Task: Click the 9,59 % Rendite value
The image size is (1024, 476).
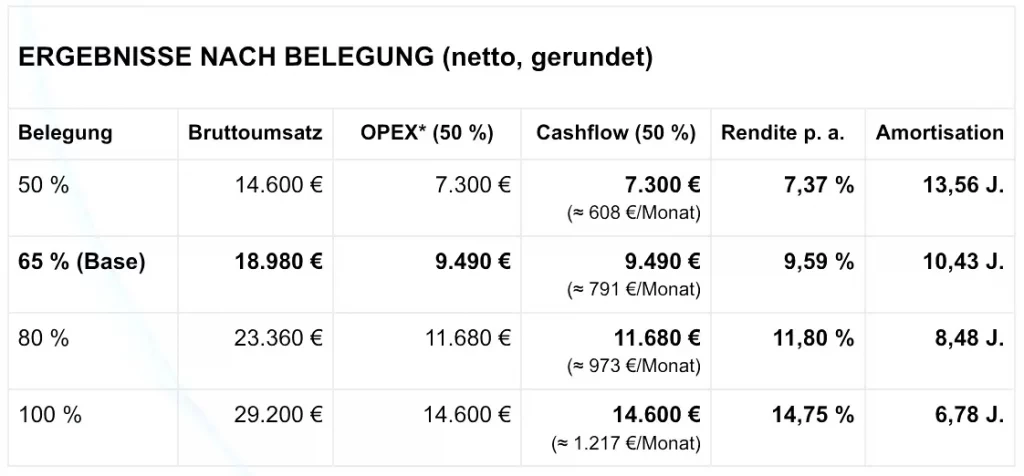Action: tap(813, 262)
